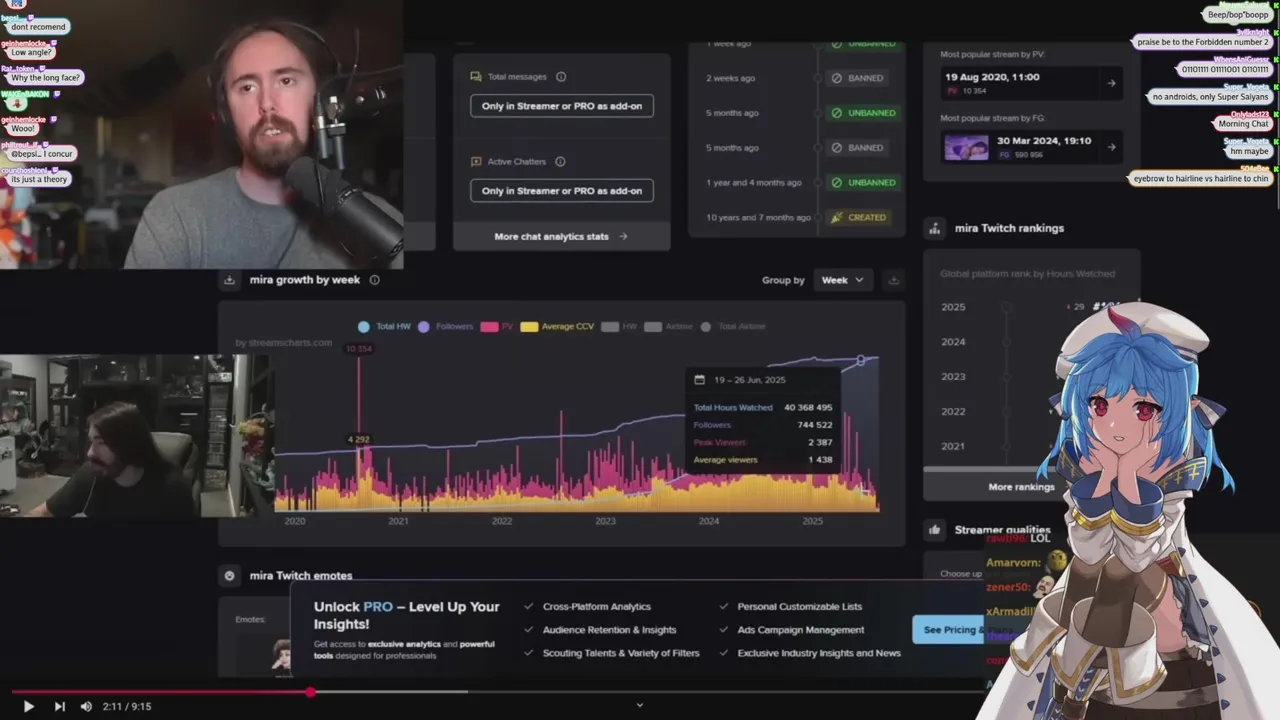Viewport: 1280px width, 720px height.
Task: Click chat message 'Beep/bop'boopp'
Action: [1238, 15]
